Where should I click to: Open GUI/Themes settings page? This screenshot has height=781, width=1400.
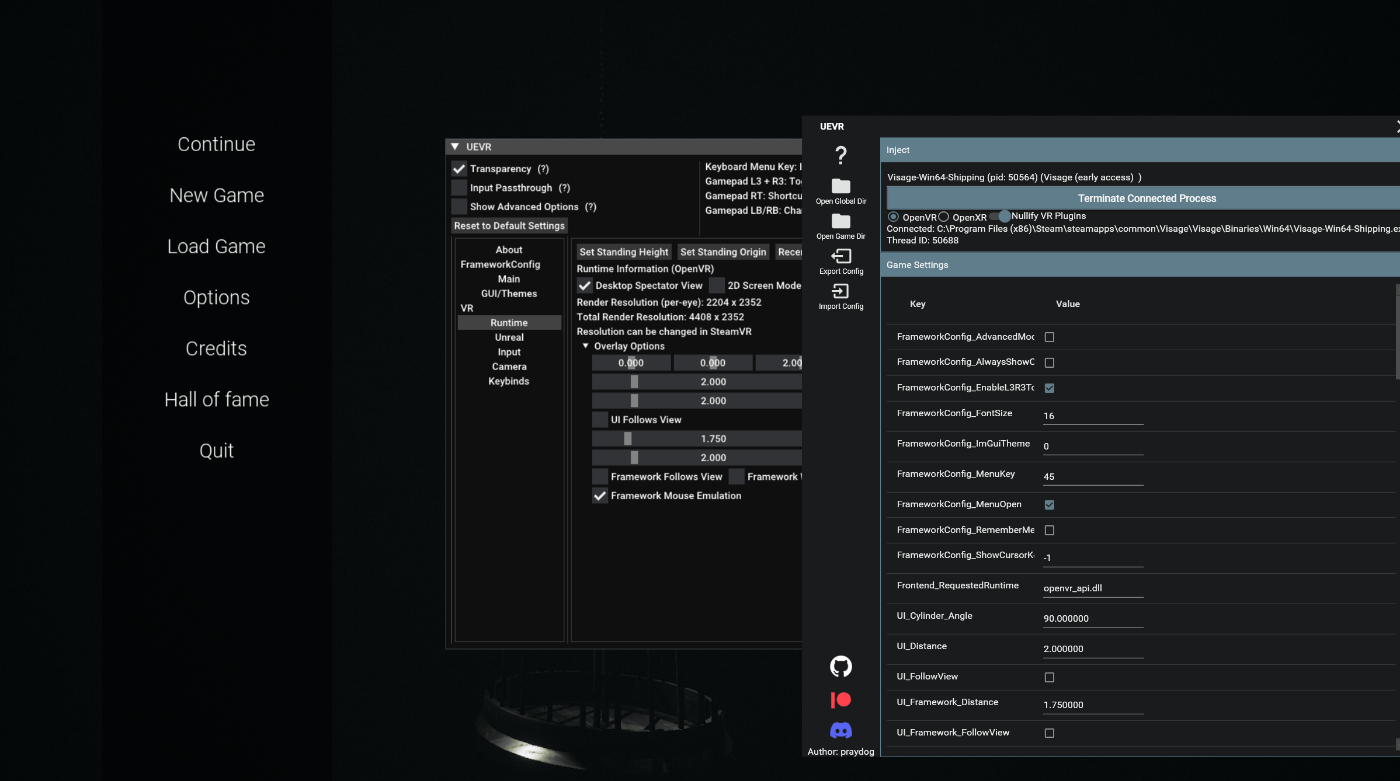(509, 294)
